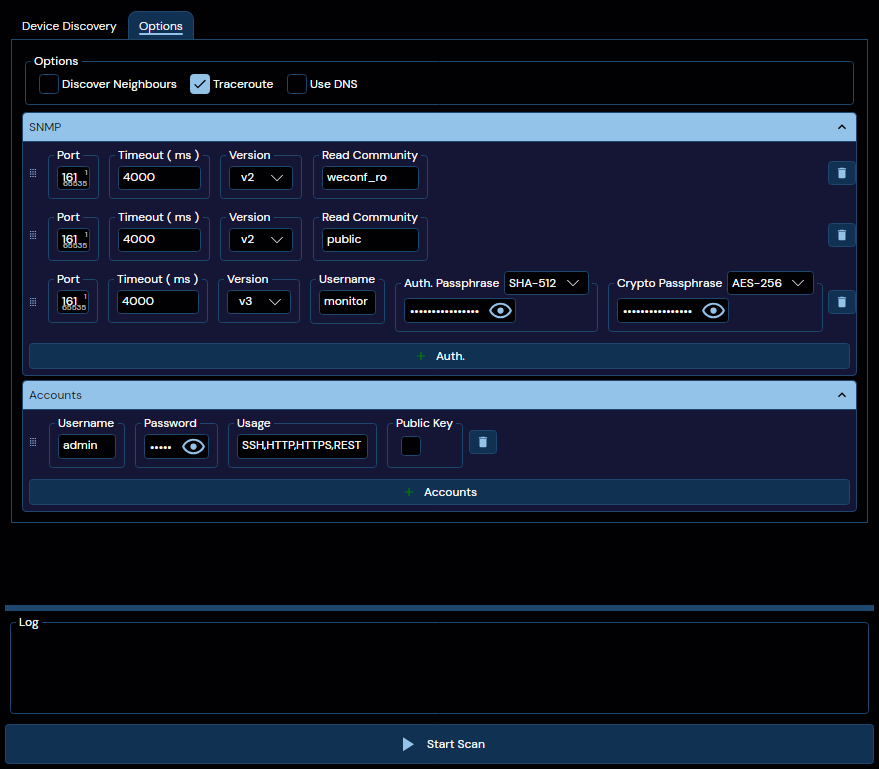Delete the public community SNMP entry

tap(841, 235)
